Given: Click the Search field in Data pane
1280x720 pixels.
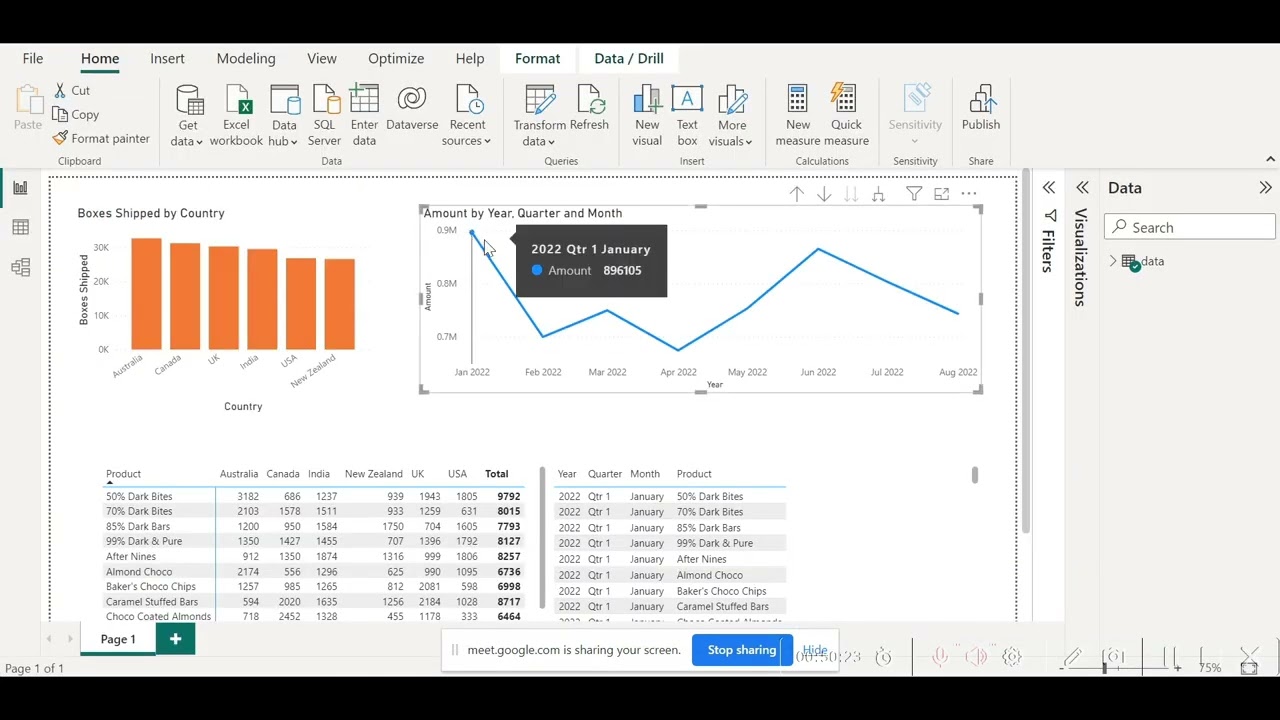Looking at the screenshot, I should [1190, 227].
